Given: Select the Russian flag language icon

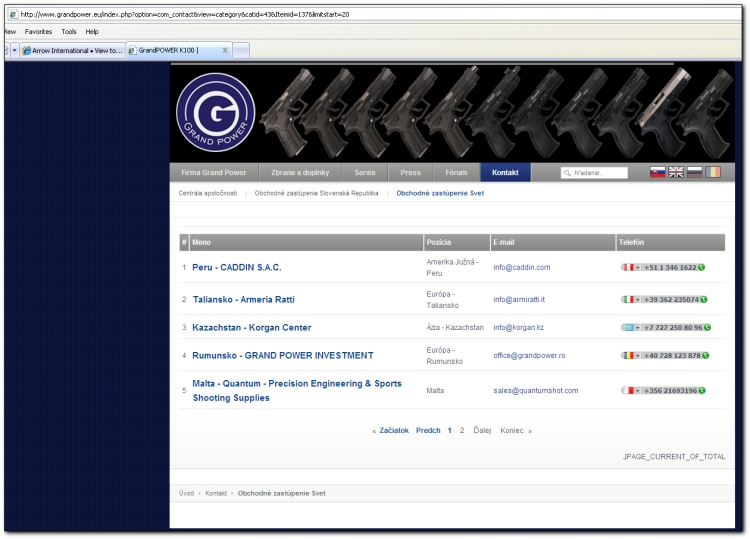Looking at the screenshot, I should click(x=694, y=173).
